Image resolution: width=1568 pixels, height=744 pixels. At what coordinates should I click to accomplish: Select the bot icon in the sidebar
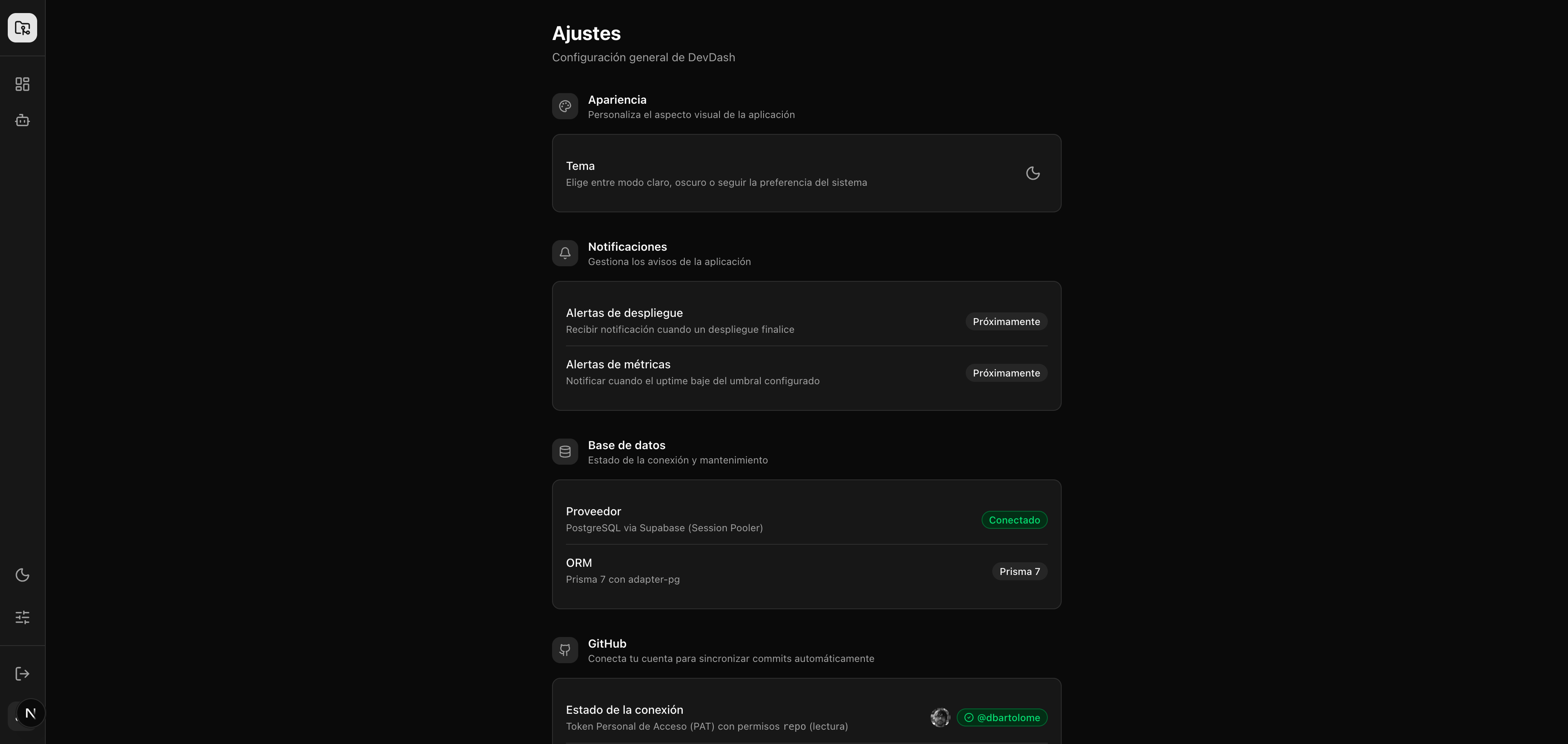click(x=22, y=120)
